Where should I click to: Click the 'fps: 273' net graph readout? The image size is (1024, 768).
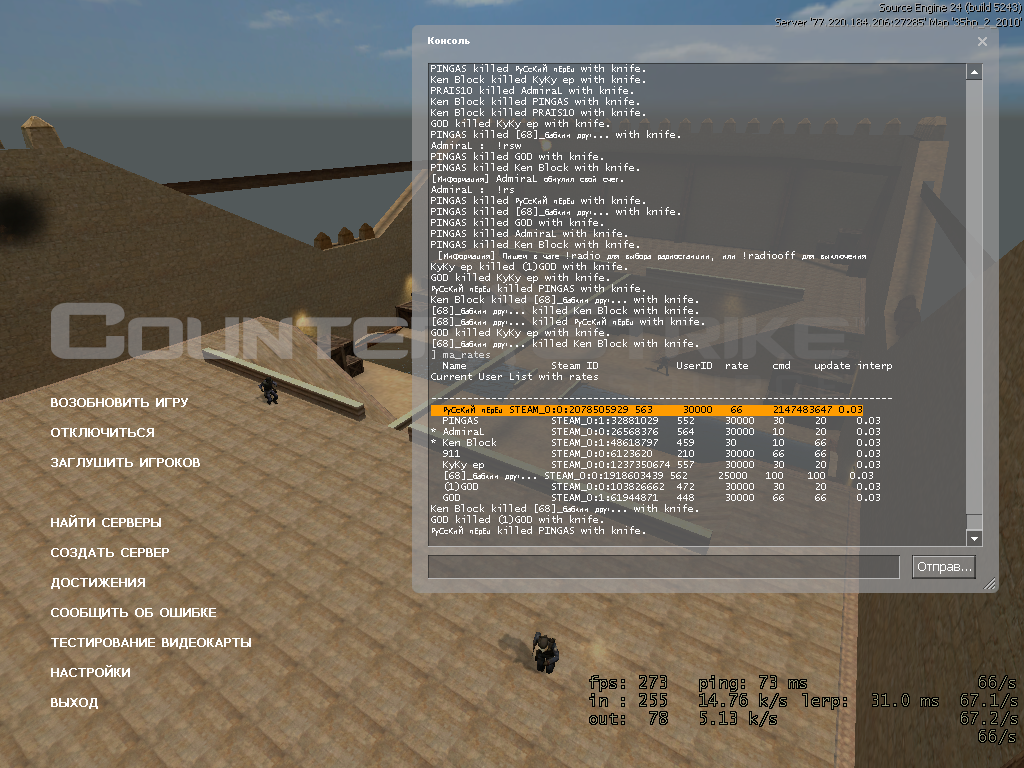point(628,683)
